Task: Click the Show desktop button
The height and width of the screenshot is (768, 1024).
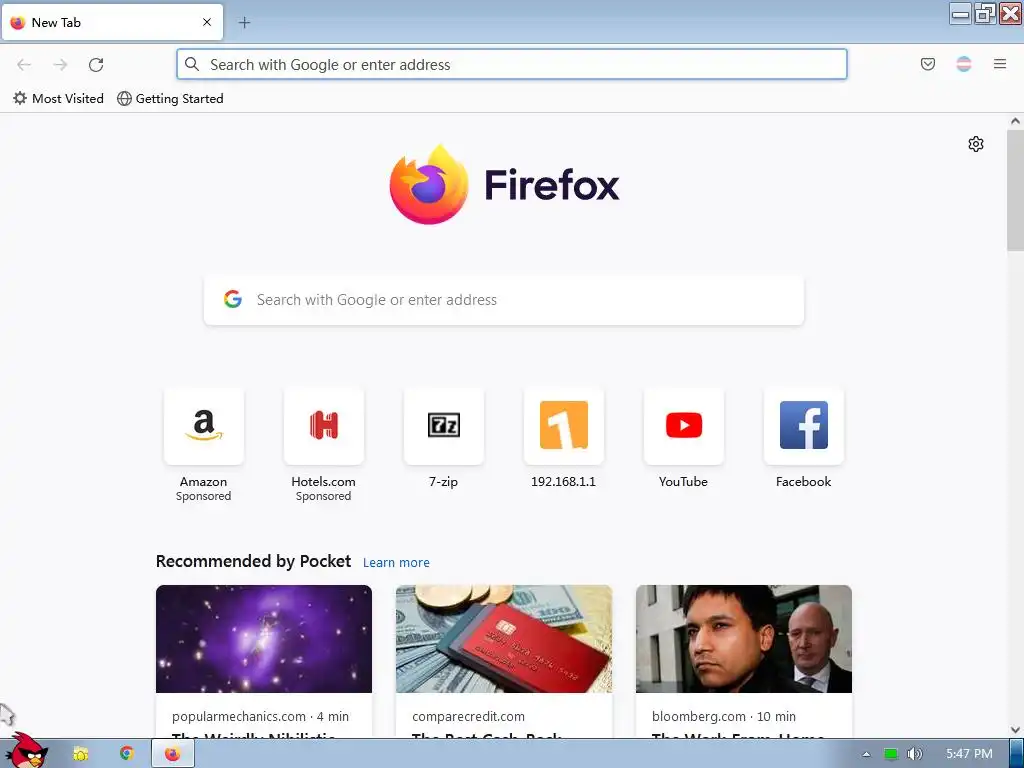Action: [x=1016, y=754]
